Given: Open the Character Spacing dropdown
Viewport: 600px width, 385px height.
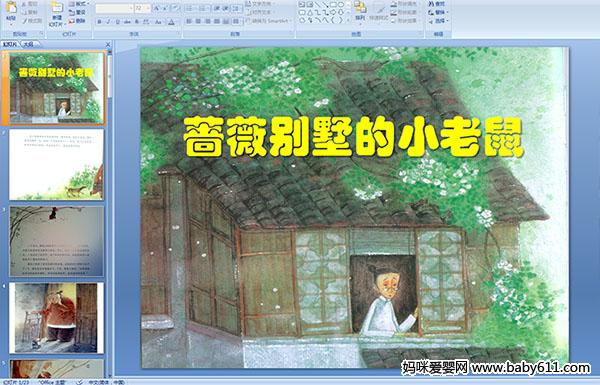Looking at the screenshot, I should coord(146,22).
